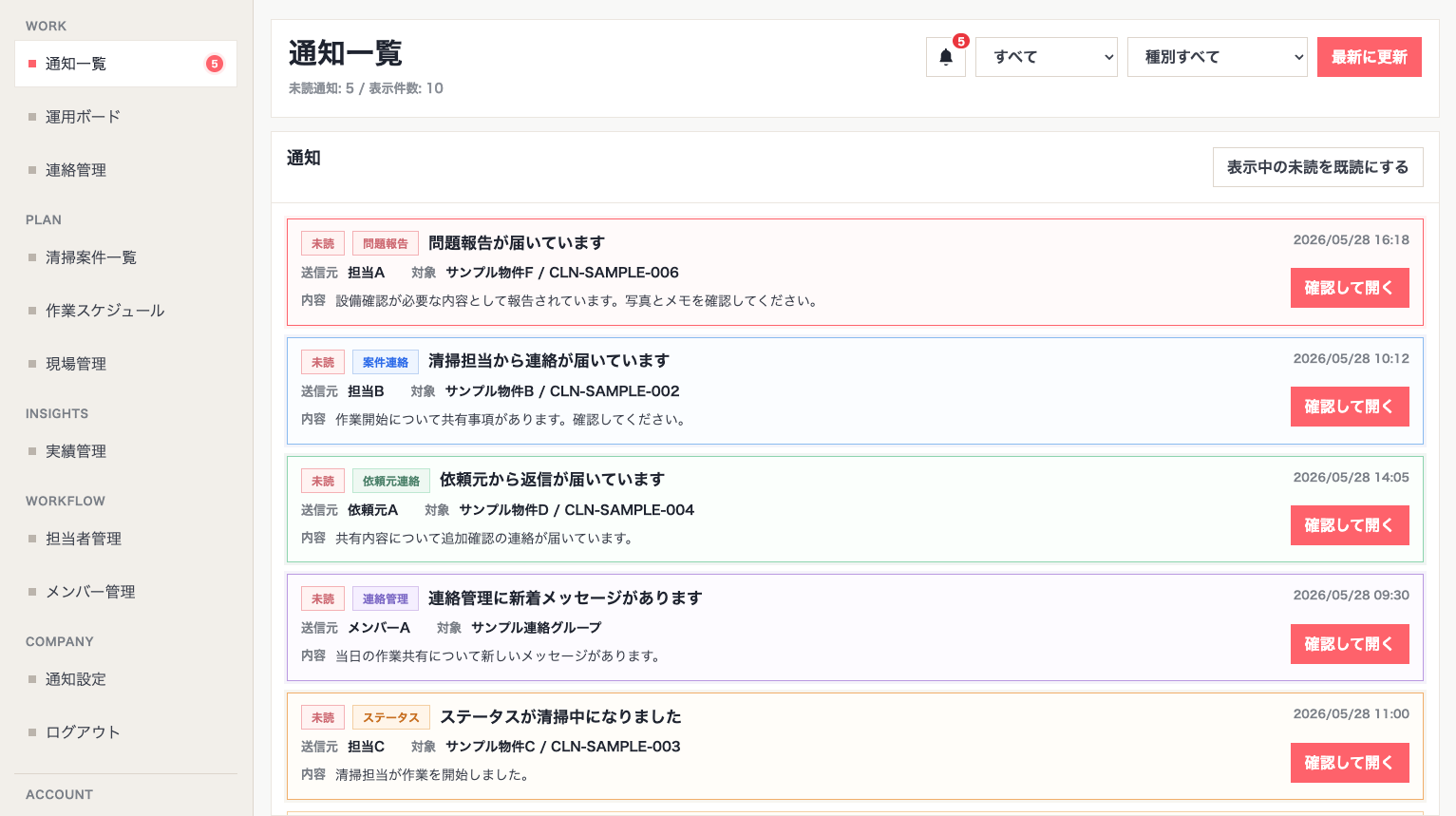Open the すべて read-status dropdown
This screenshot has height=816, width=1456.
1048,57
